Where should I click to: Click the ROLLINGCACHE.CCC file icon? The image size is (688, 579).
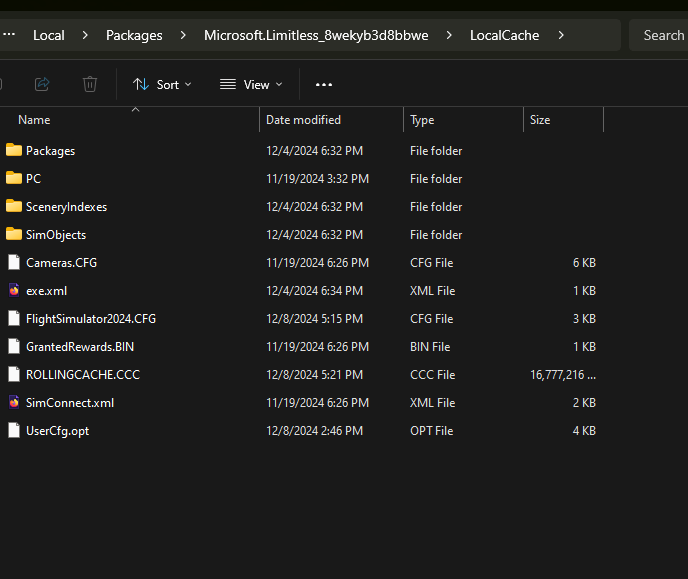click(x=14, y=375)
